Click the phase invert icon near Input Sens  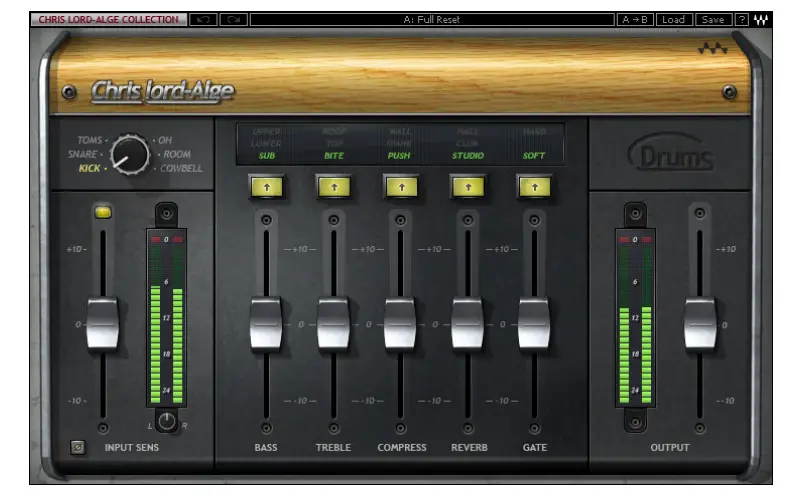click(x=78, y=447)
